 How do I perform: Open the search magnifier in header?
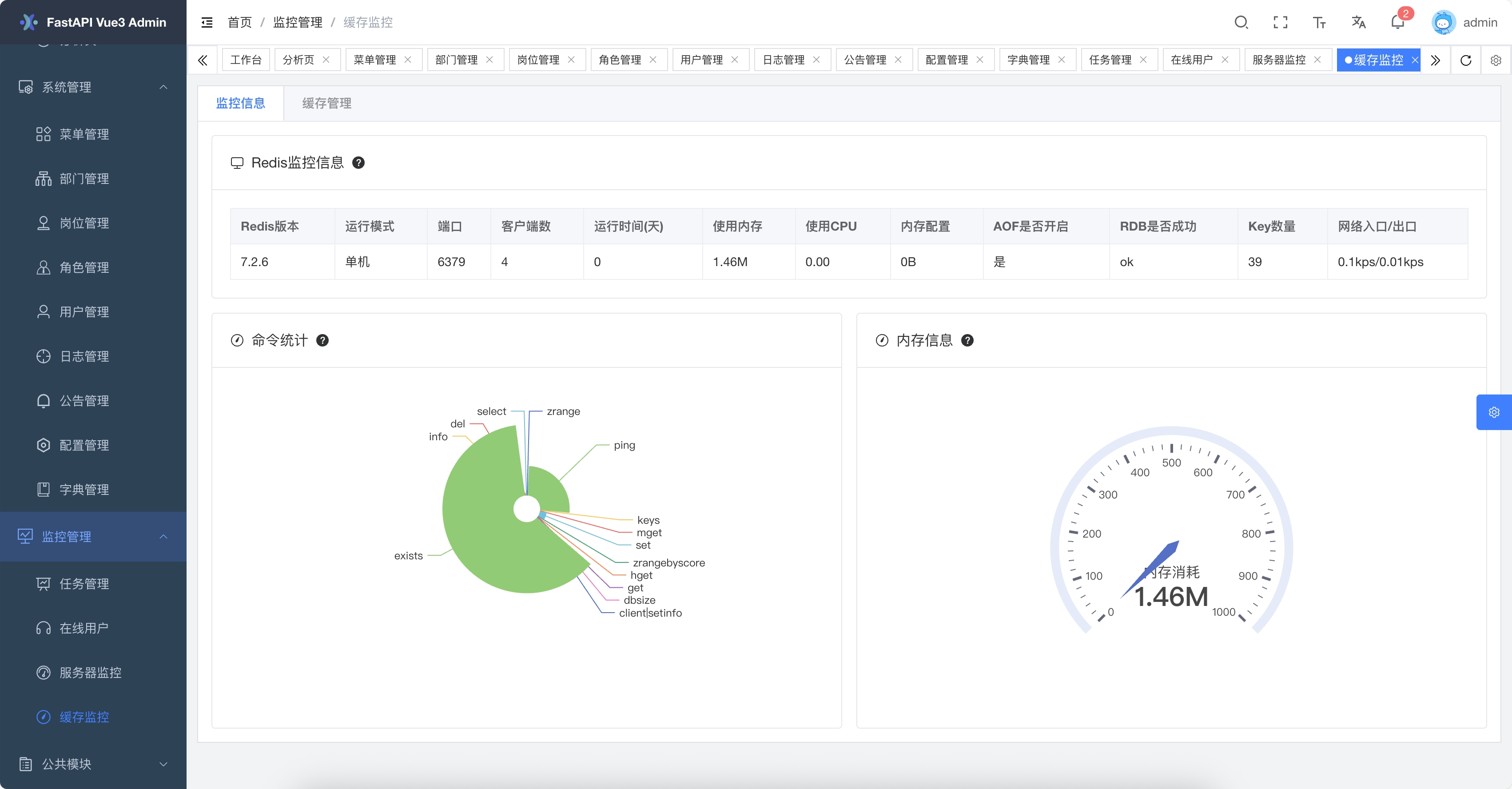[x=1241, y=22]
